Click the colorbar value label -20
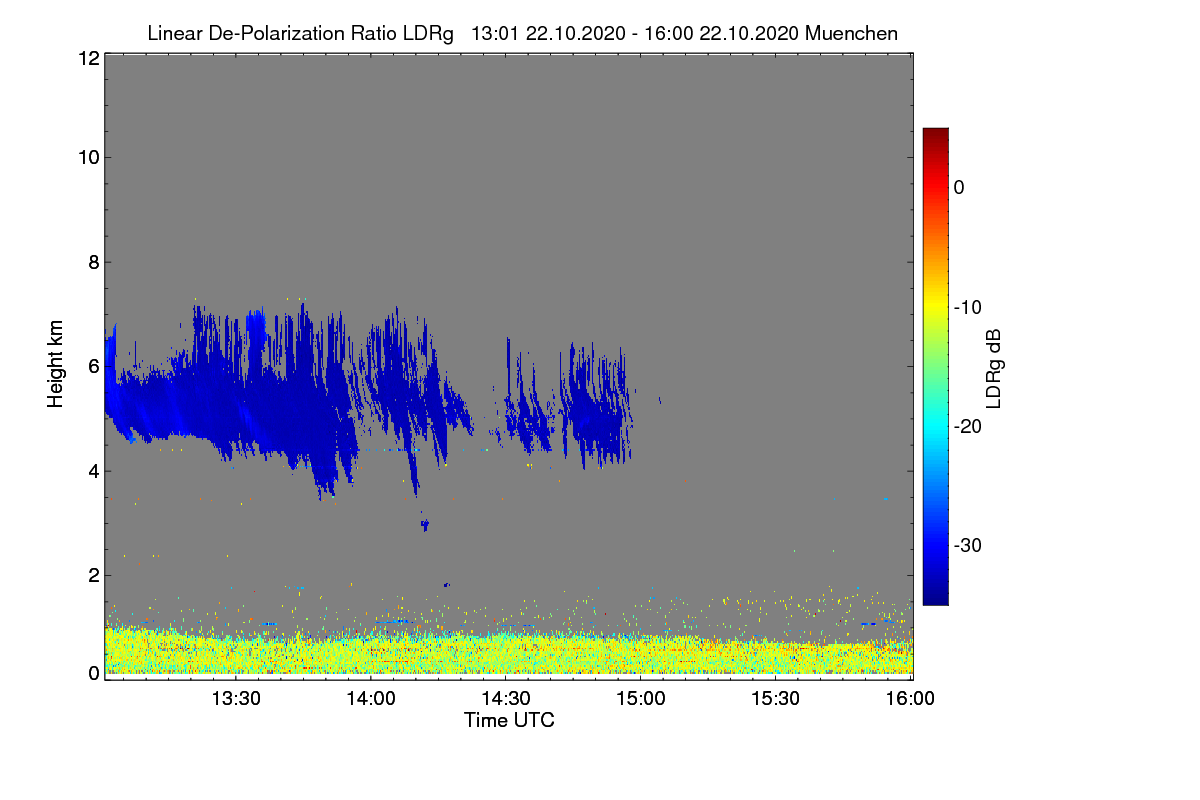The width and height of the screenshot is (1200, 800). point(967,427)
